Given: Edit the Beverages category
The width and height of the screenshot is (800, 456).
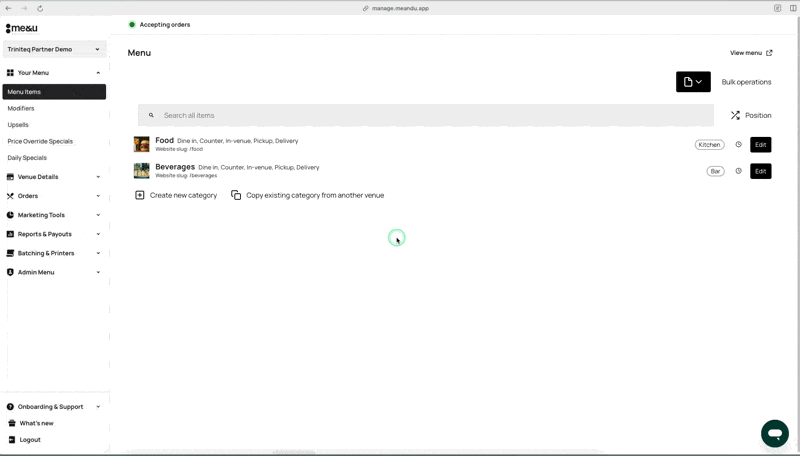Looking at the screenshot, I should click(x=761, y=171).
